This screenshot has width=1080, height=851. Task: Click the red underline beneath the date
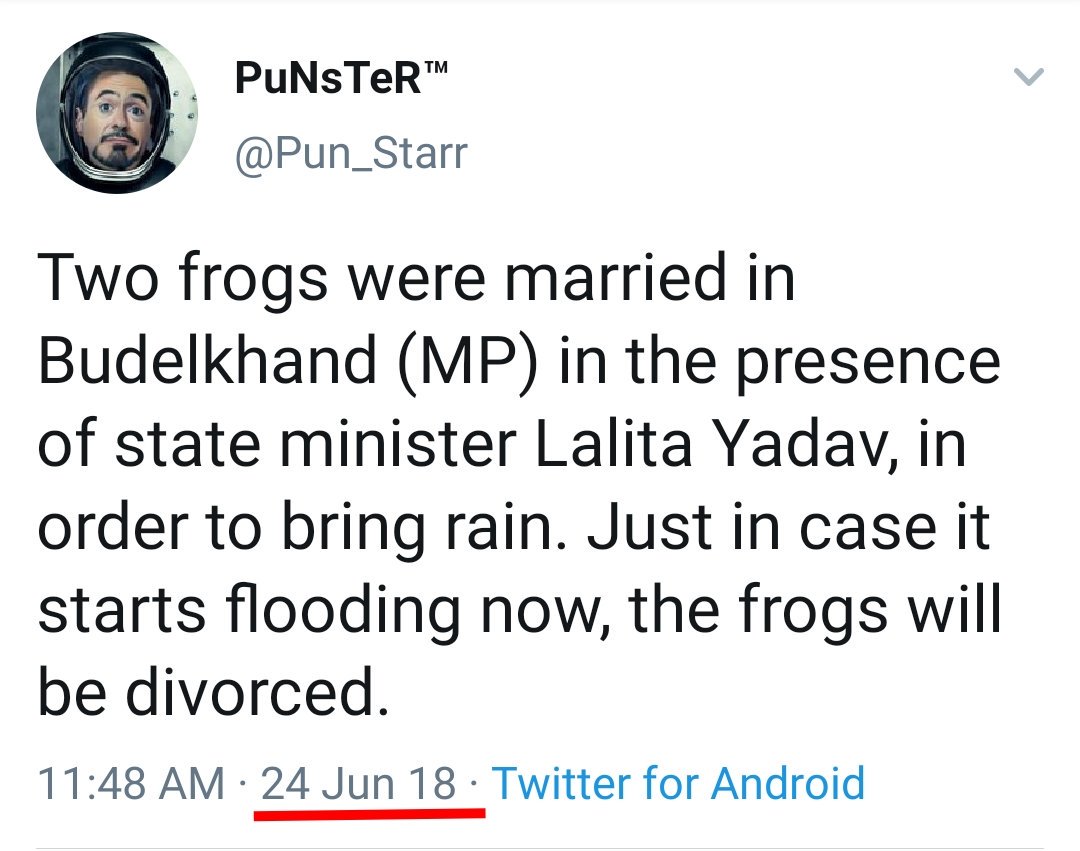click(x=369, y=813)
